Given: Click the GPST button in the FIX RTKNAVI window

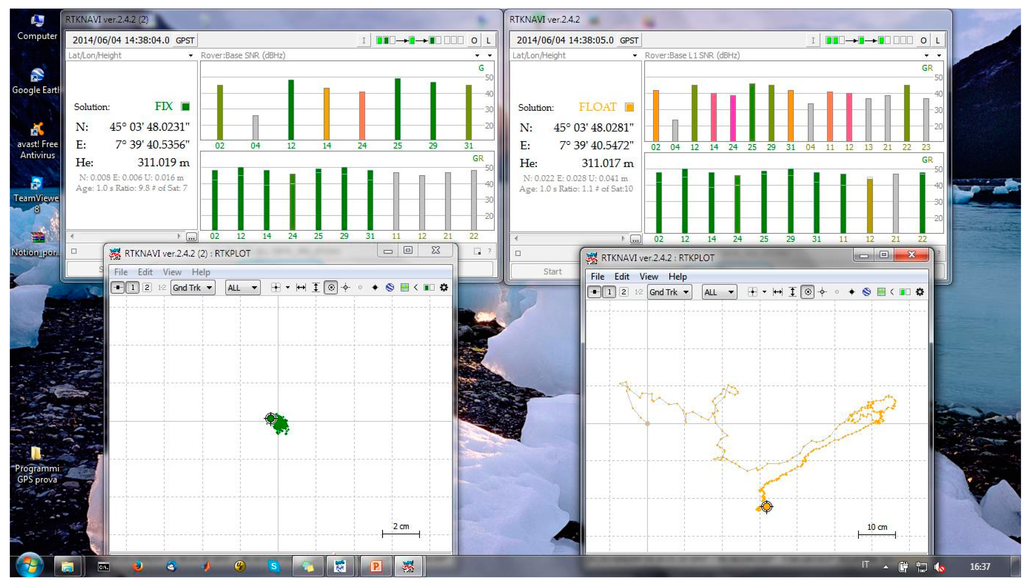Looking at the screenshot, I should (x=185, y=41).
